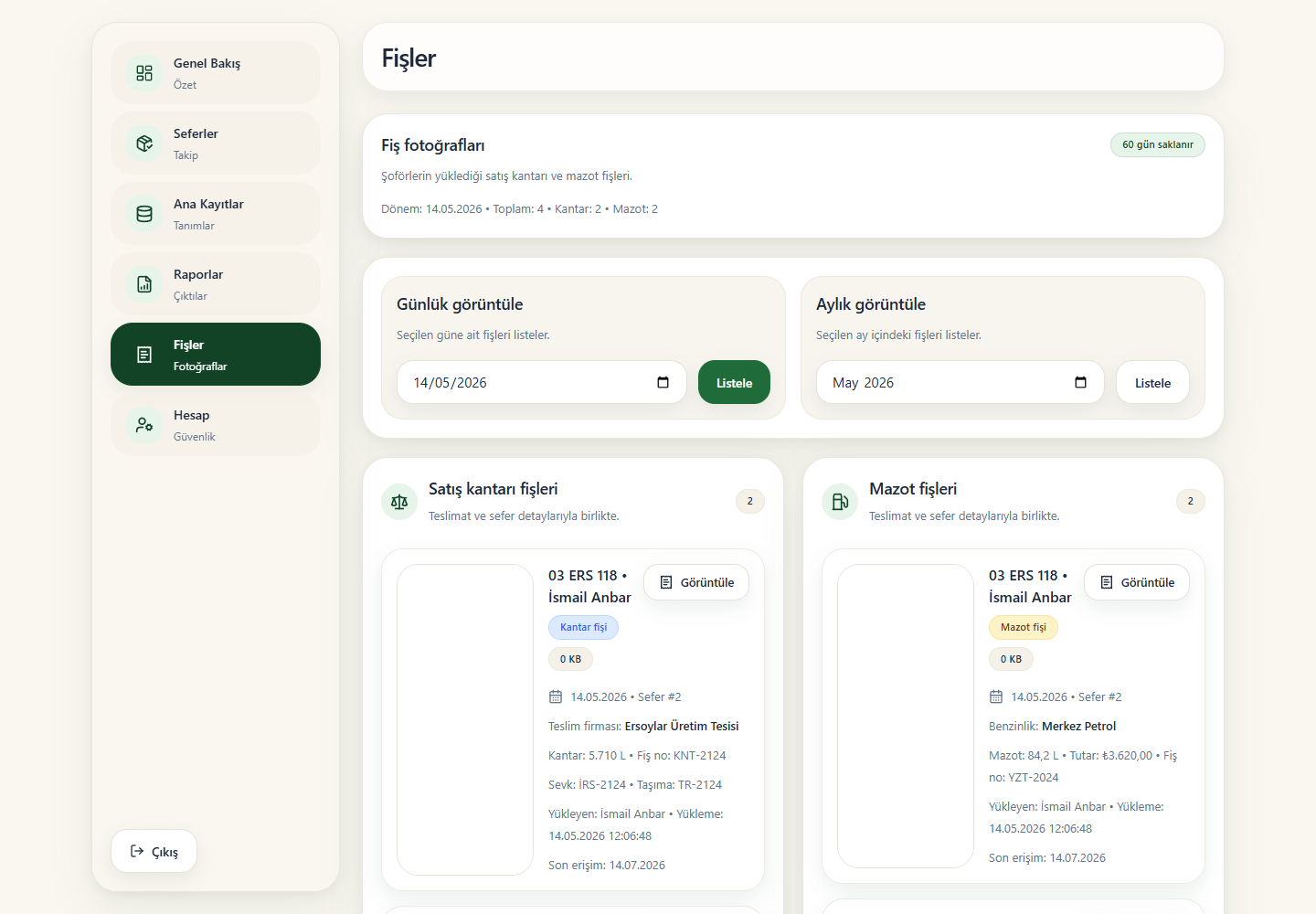Click the May 2026 month field

coord(960,382)
